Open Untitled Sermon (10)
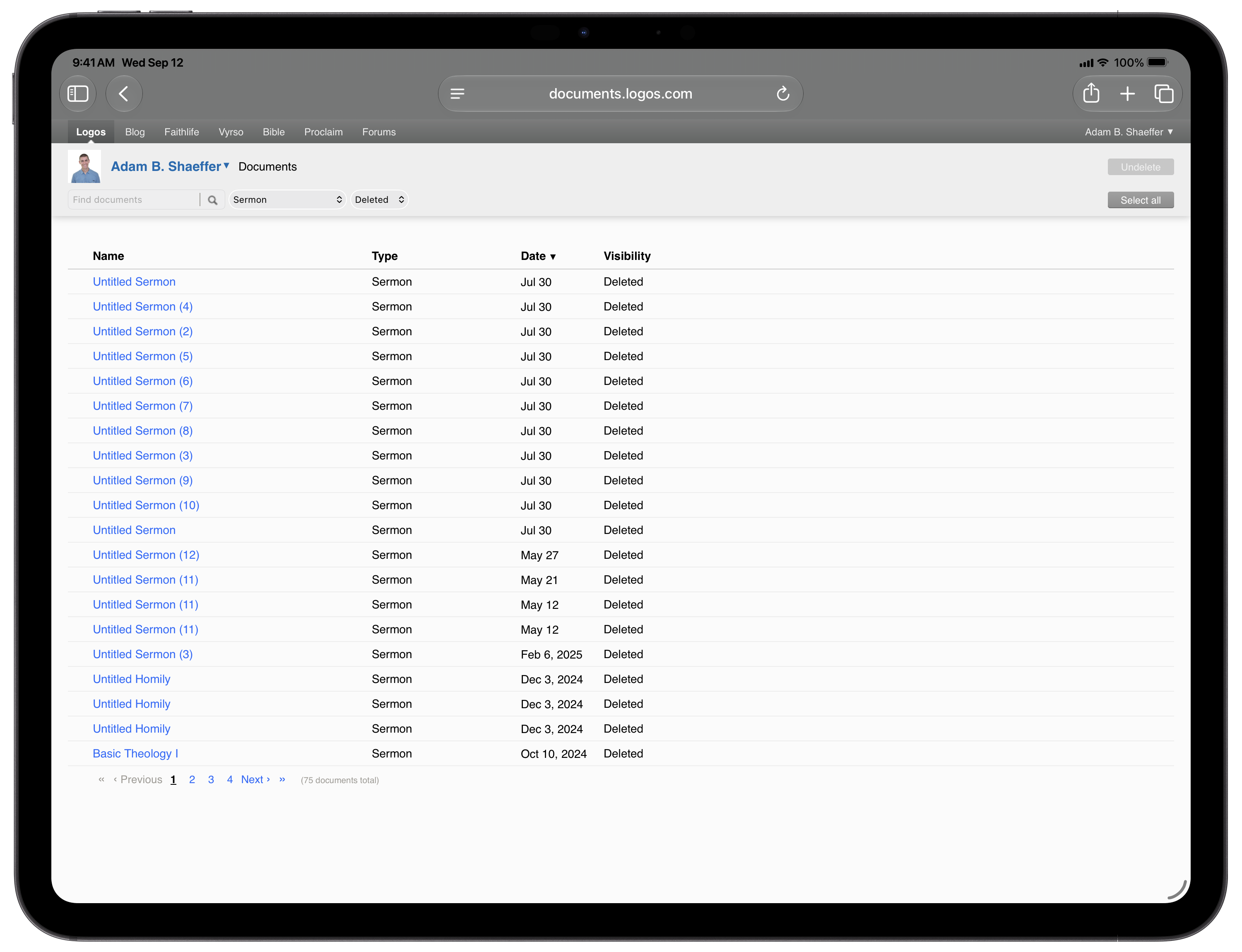Screen dimensions: 1242x952 tap(146, 505)
